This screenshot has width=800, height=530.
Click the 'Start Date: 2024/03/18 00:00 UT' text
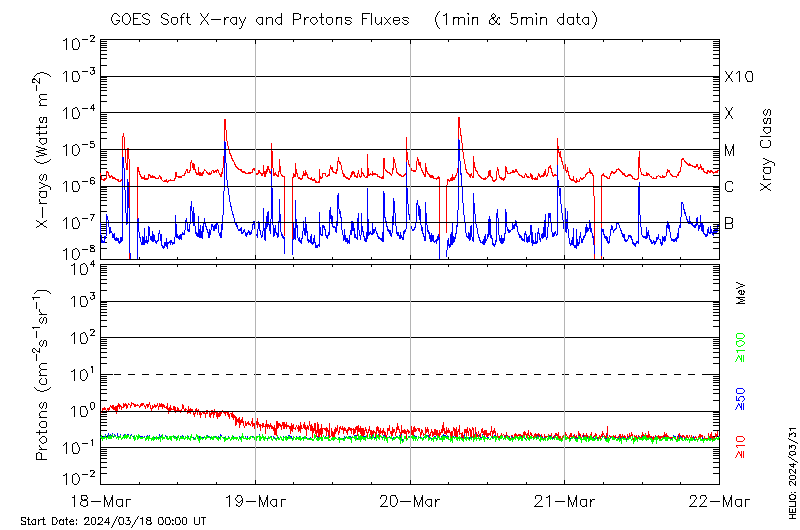pos(112,521)
